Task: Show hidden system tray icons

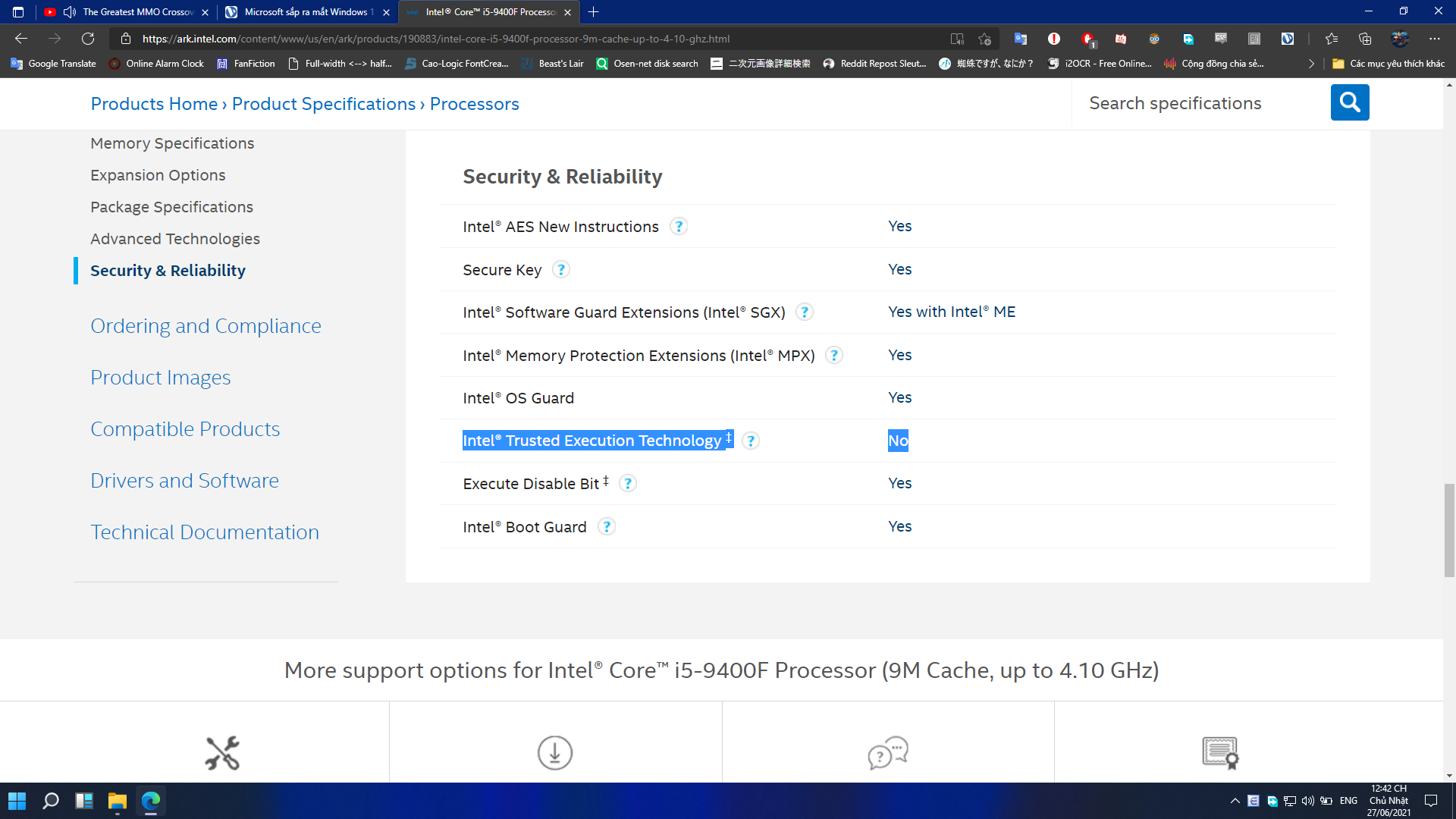Action: point(1235,801)
